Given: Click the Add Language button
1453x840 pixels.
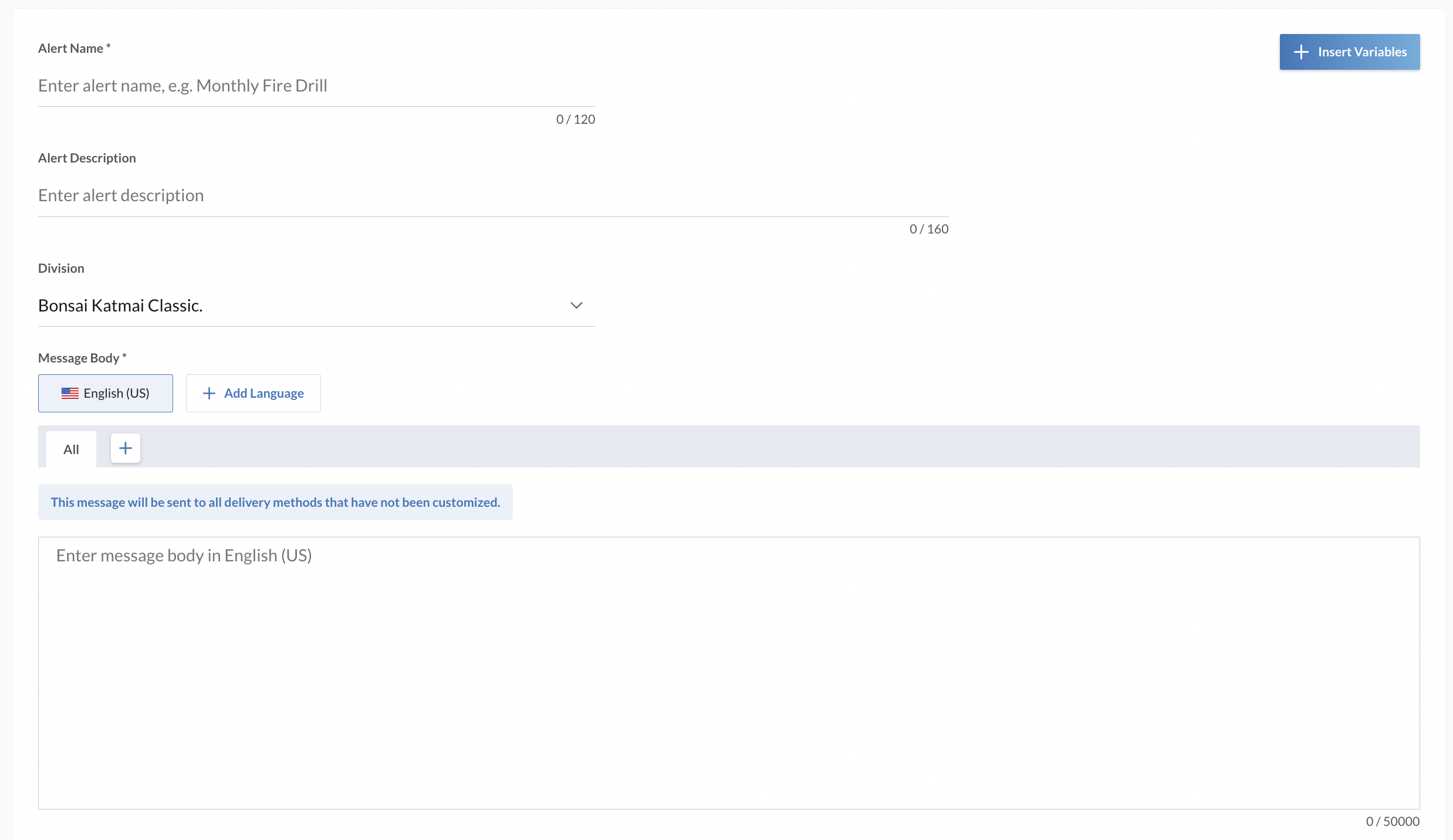Looking at the screenshot, I should point(254,393).
